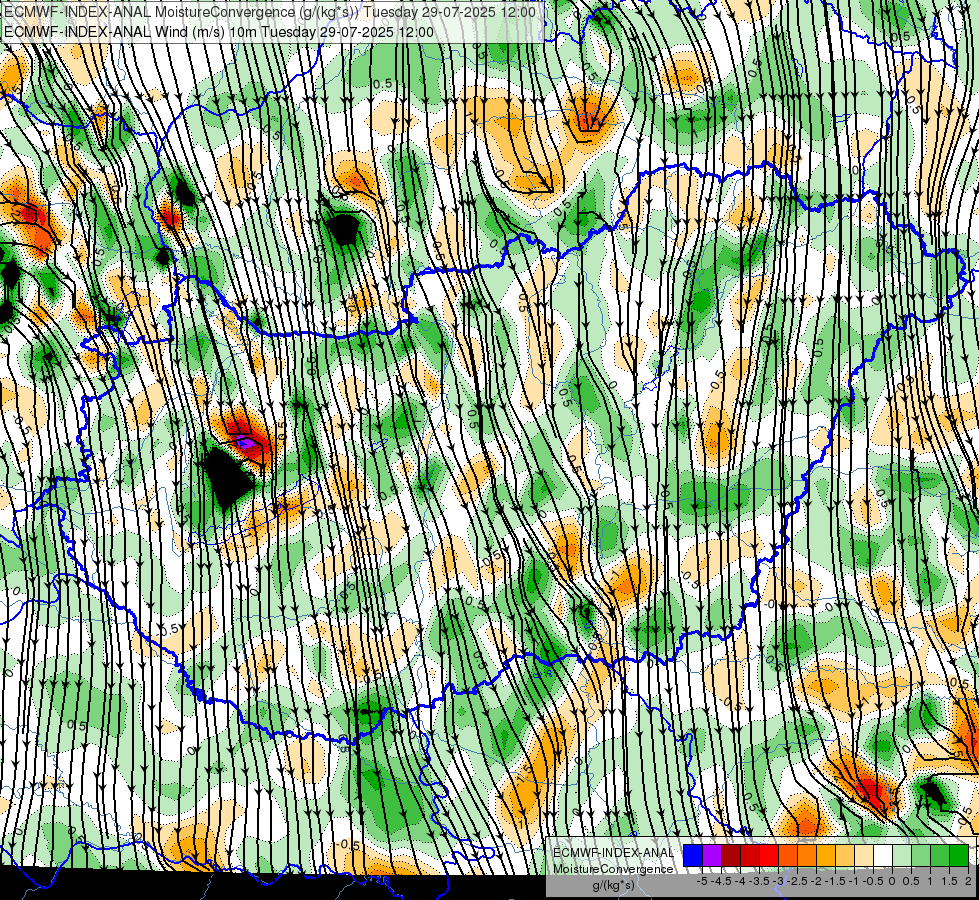Click the '-3' tick label on legend scale

tap(778, 881)
